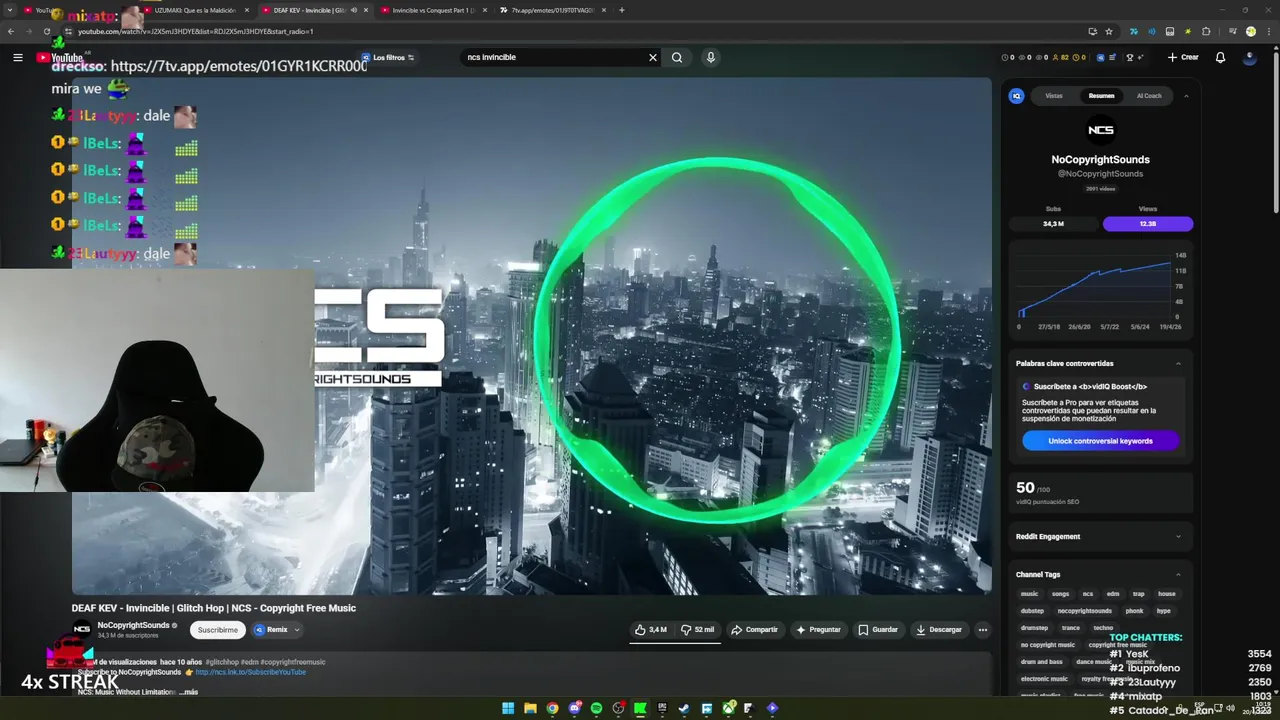
Task: Open the more actions three-dot menu
Action: (983, 630)
